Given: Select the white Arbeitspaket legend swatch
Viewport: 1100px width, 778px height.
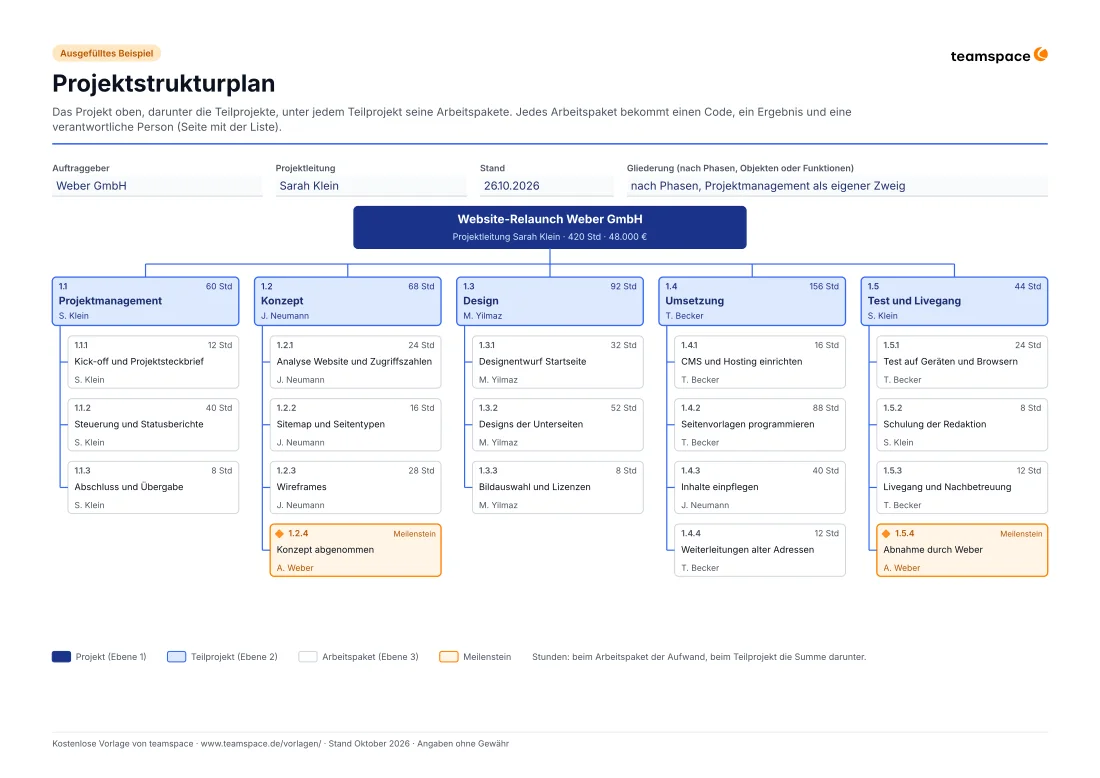Looking at the screenshot, I should [308, 657].
